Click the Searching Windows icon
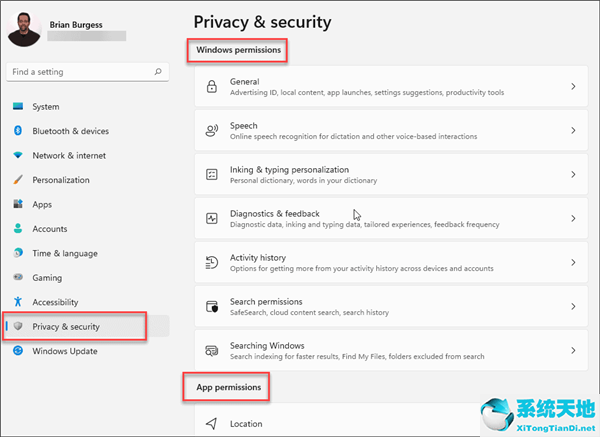600x437 pixels. pyautogui.click(x=211, y=351)
